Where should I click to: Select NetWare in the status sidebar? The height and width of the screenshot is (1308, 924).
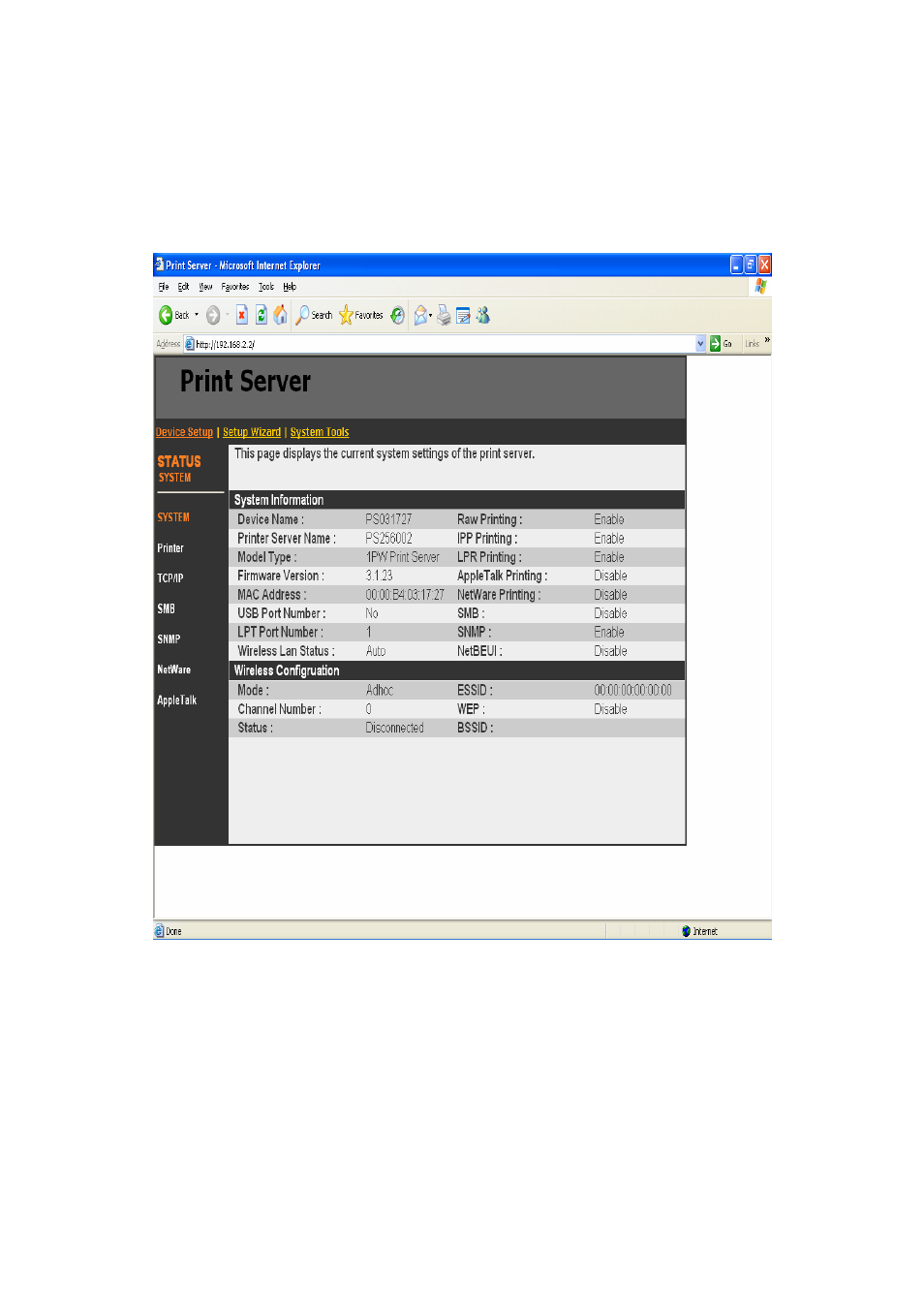pos(174,670)
